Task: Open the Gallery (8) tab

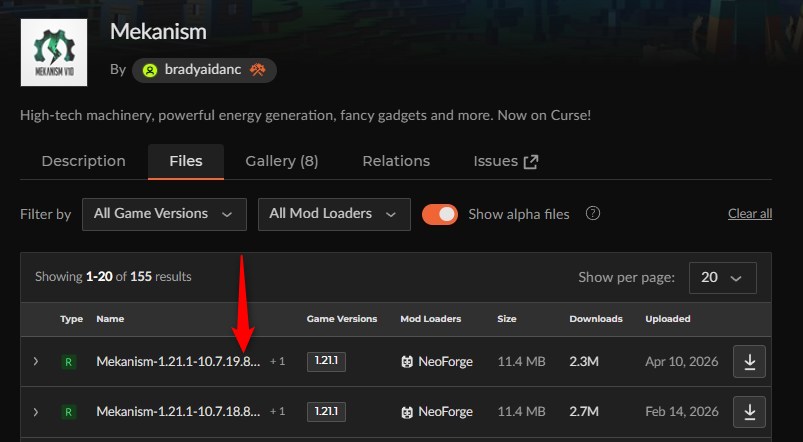Action: click(282, 161)
